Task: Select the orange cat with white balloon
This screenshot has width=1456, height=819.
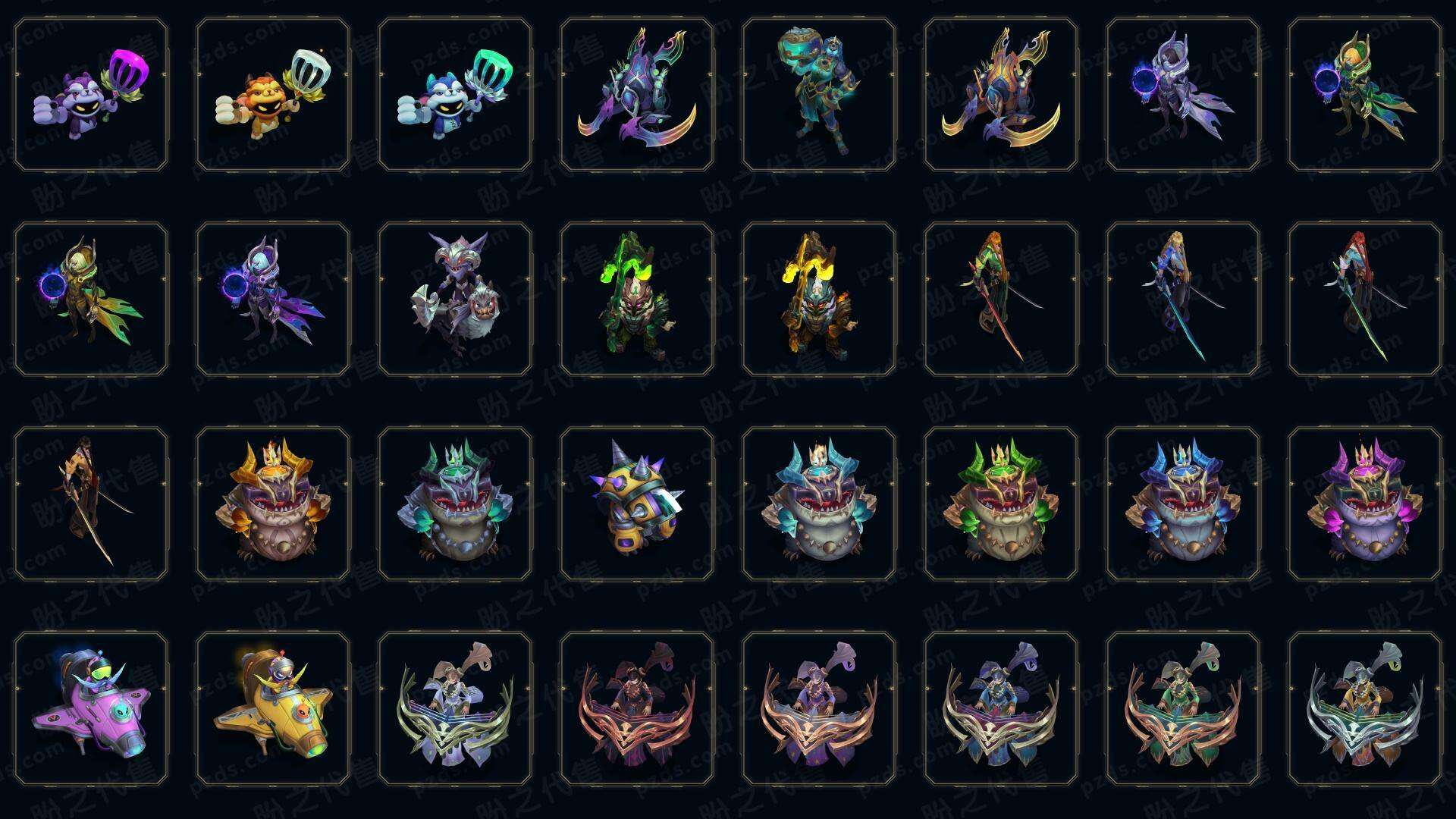Action: [x=273, y=95]
